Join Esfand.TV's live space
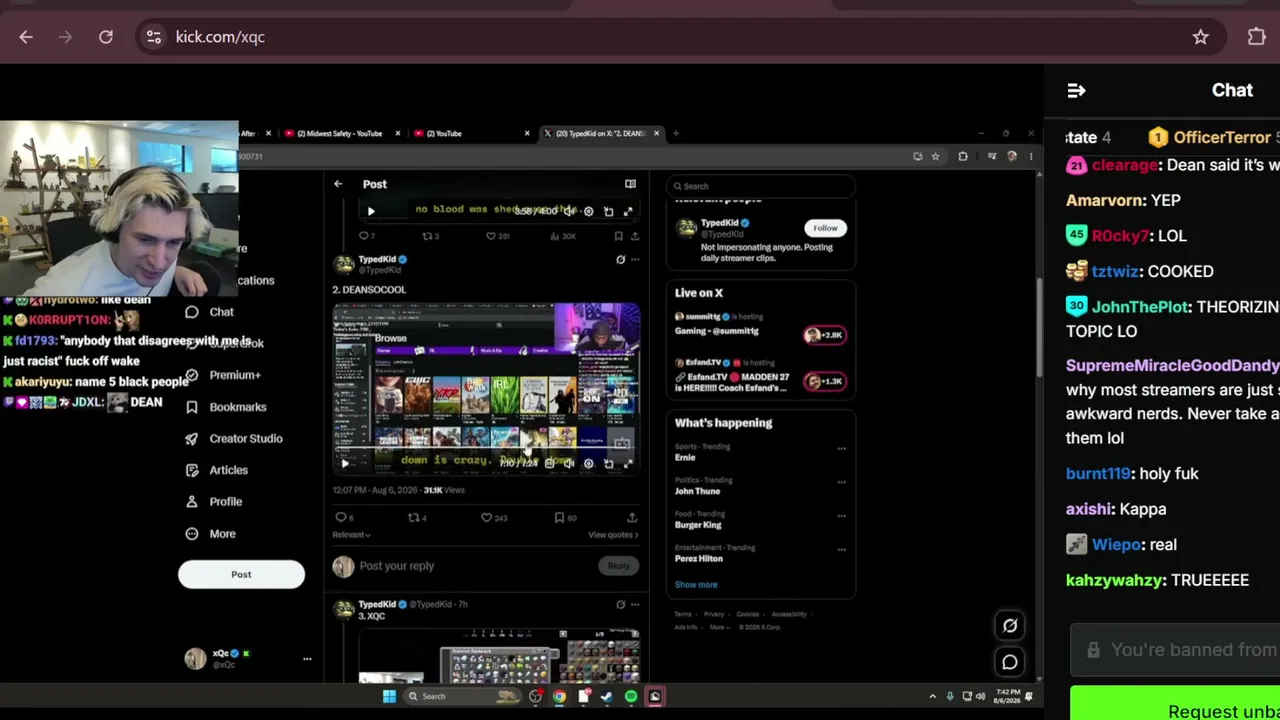1280x720 pixels. click(824, 381)
